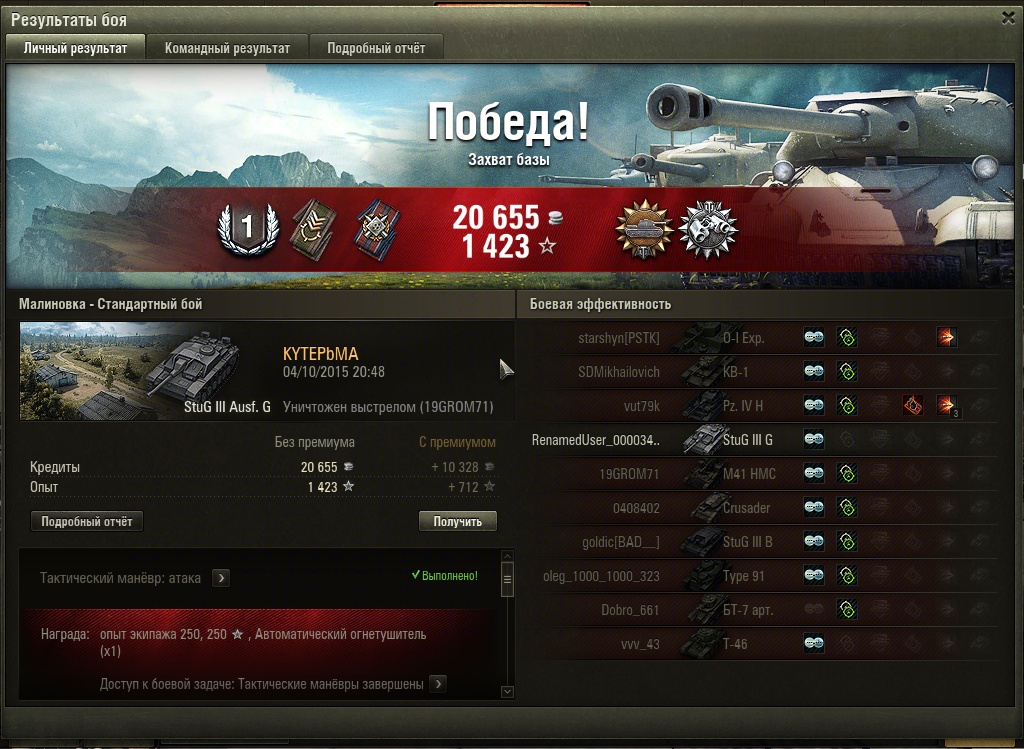This screenshot has height=749, width=1024.
Task: Click the crew experience reward booklet icon
Action: (313, 230)
